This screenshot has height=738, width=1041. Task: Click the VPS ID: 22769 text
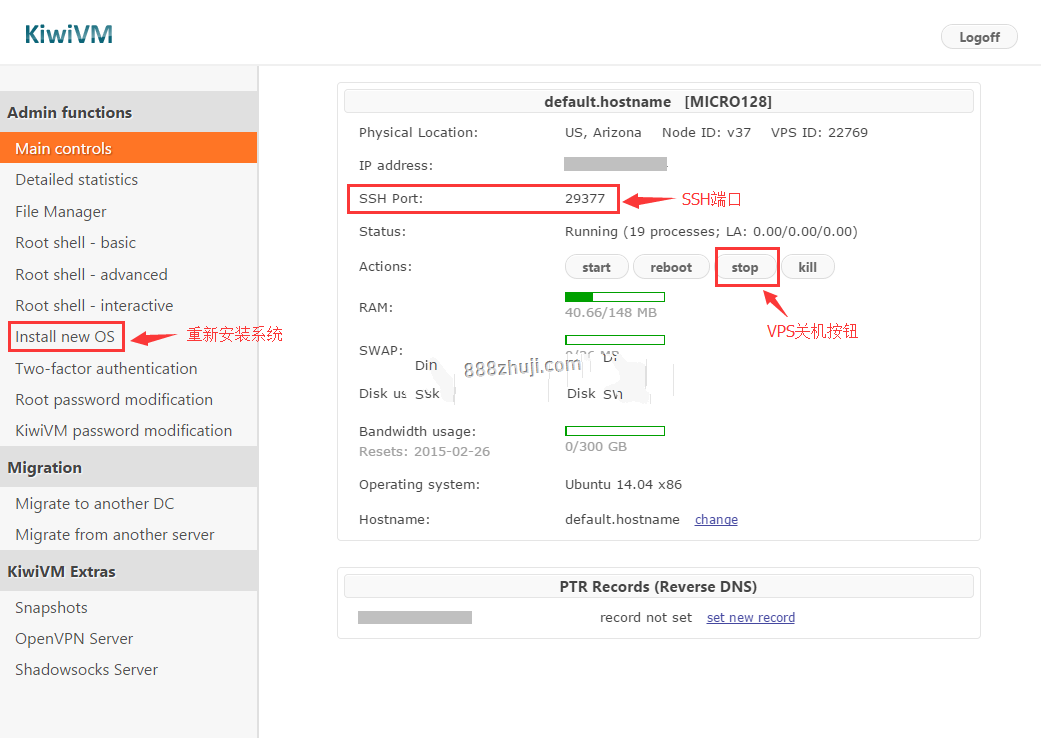point(819,133)
